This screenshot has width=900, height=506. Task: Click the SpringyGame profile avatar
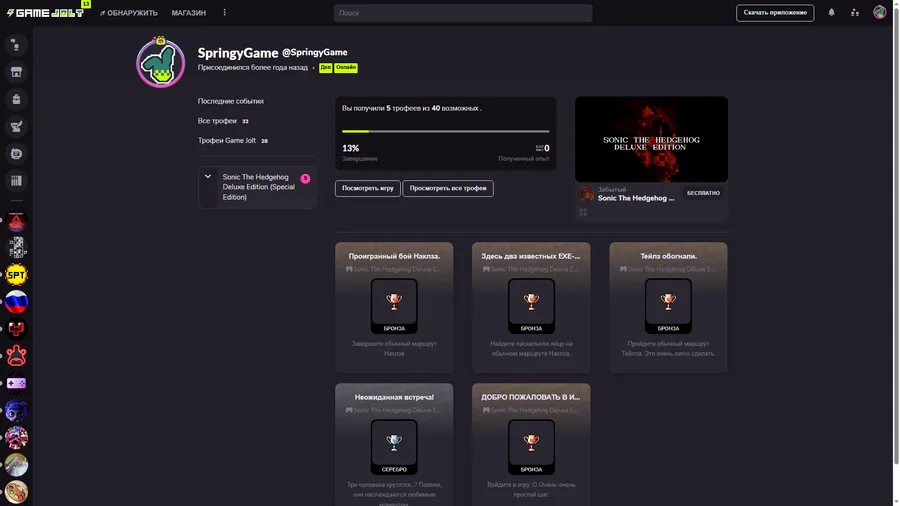(x=161, y=62)
